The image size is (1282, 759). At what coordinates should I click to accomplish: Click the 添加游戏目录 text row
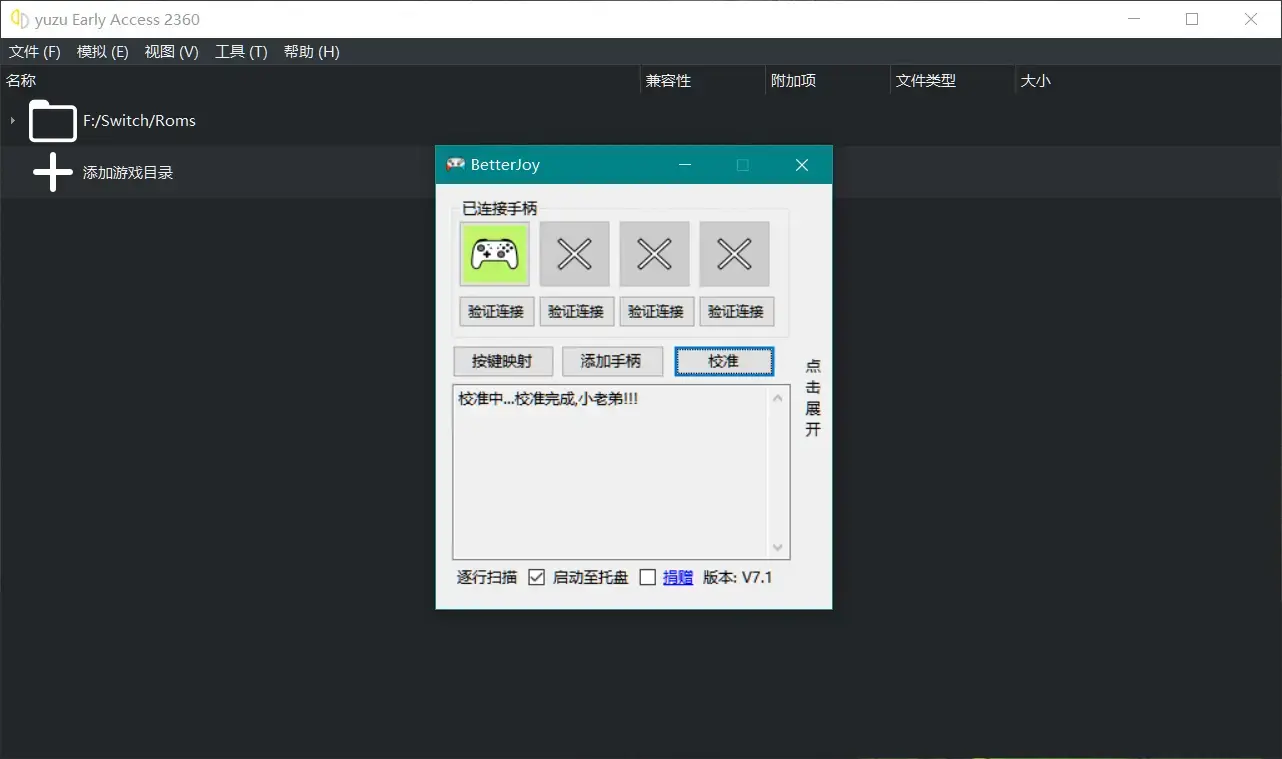click(x=128, y=173)
